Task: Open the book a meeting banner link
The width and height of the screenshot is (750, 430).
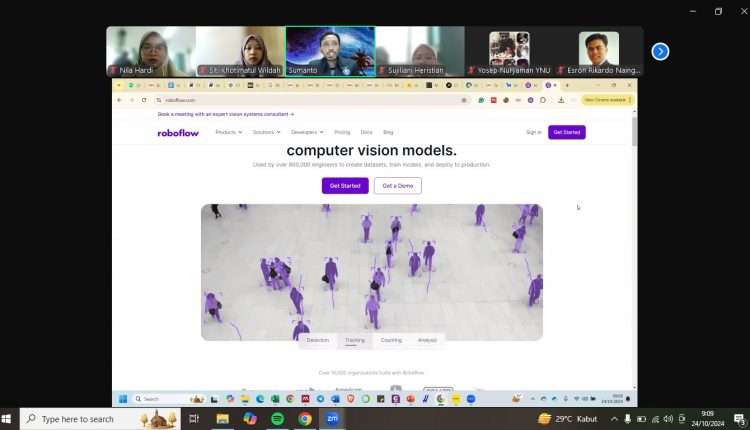Action: [226, 114]
